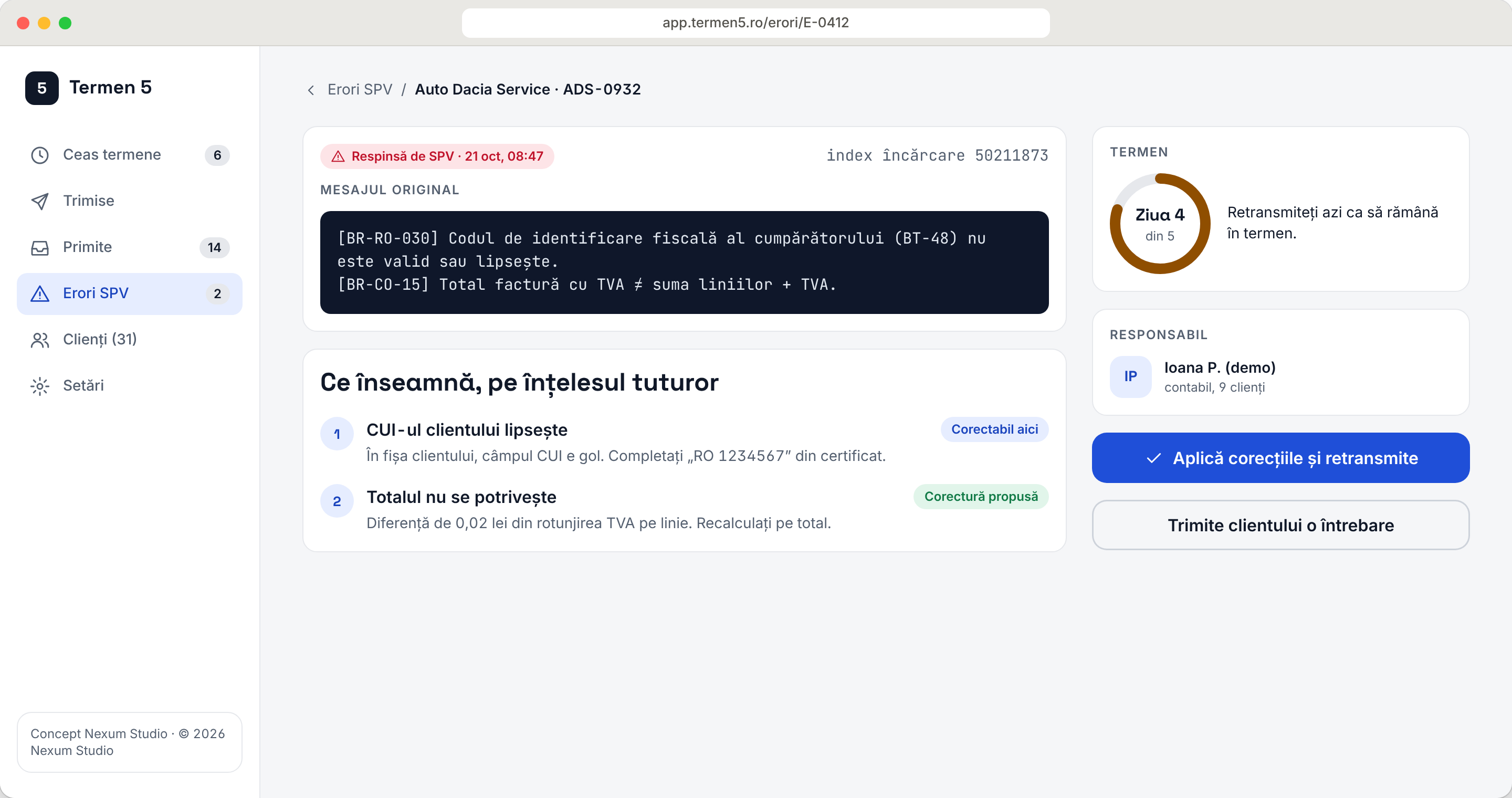
Task: Select the Trimise paper-plane icon
Action: pos(40,201)
